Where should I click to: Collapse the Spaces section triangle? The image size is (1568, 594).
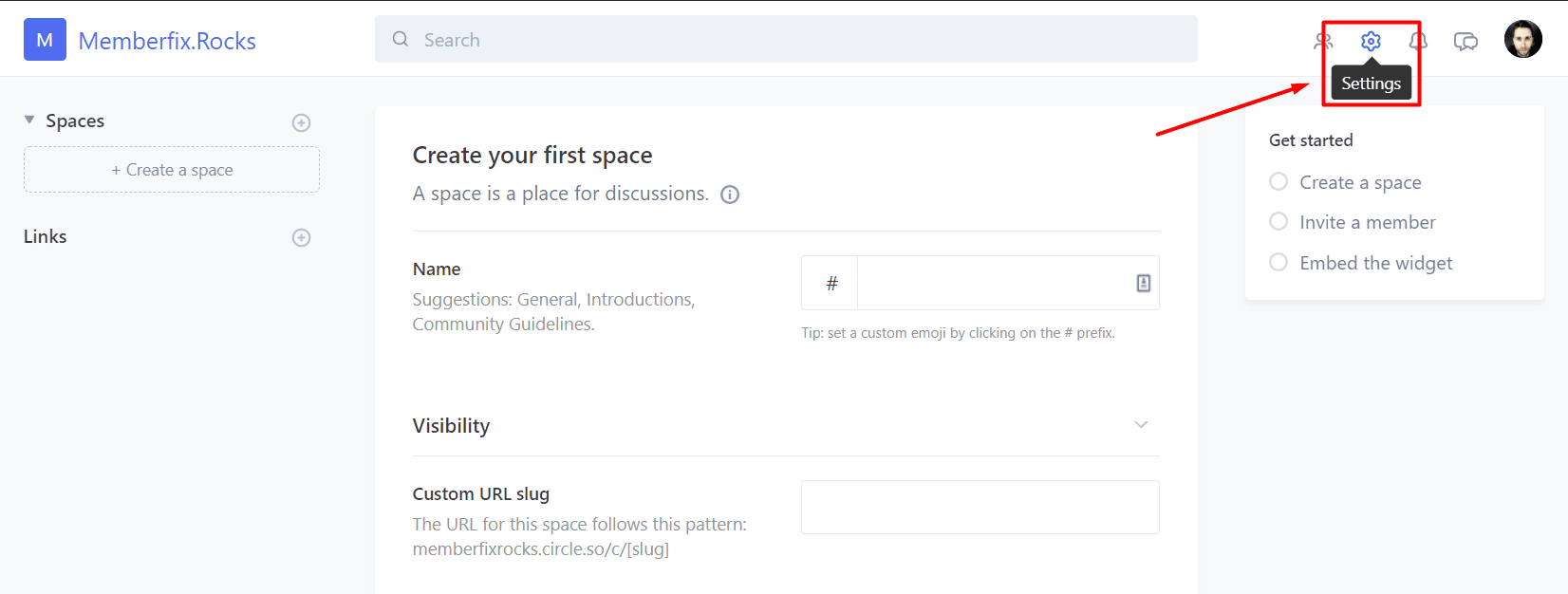coord(29,120)
